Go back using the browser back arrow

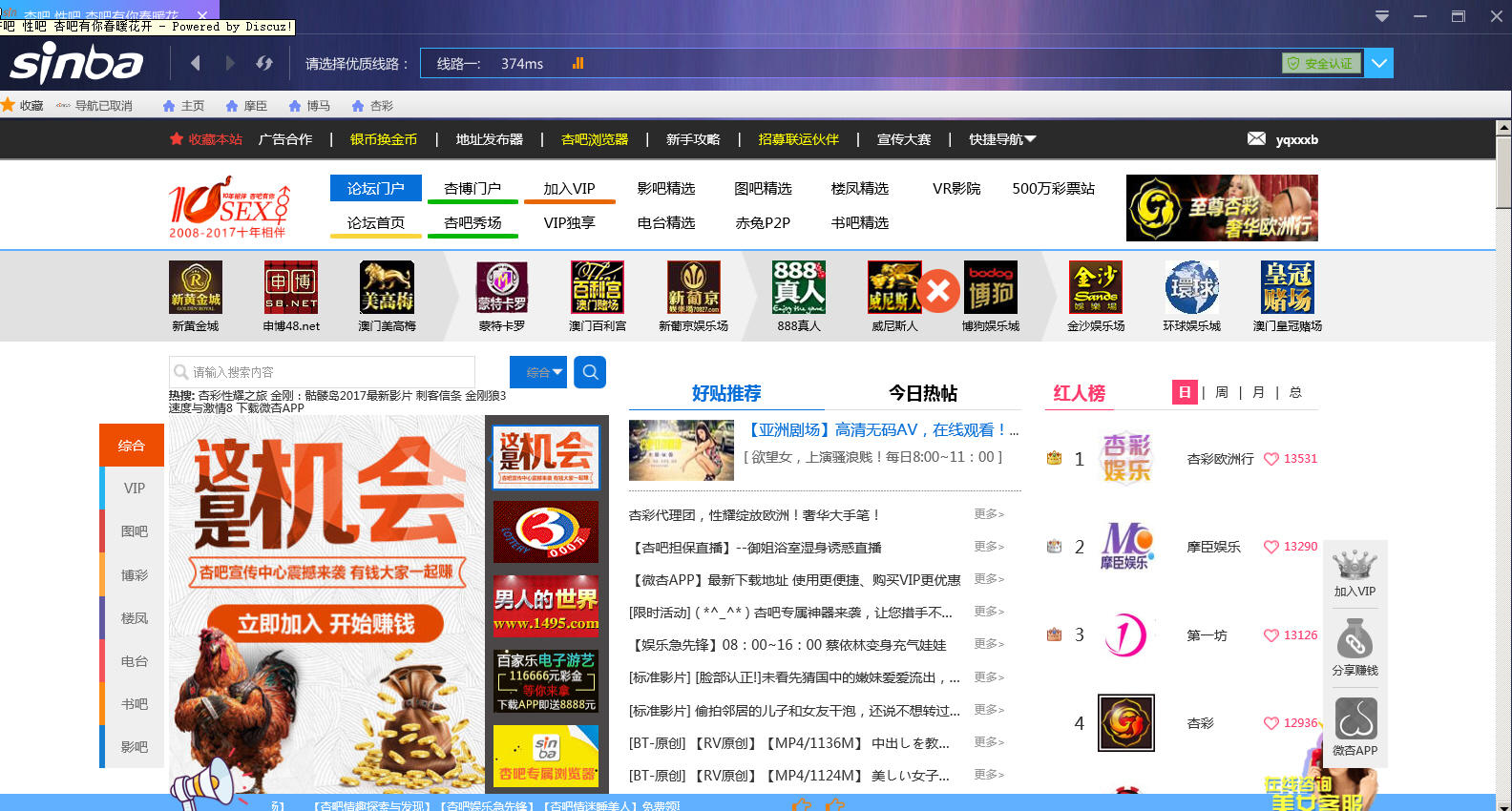pos(195,63)
